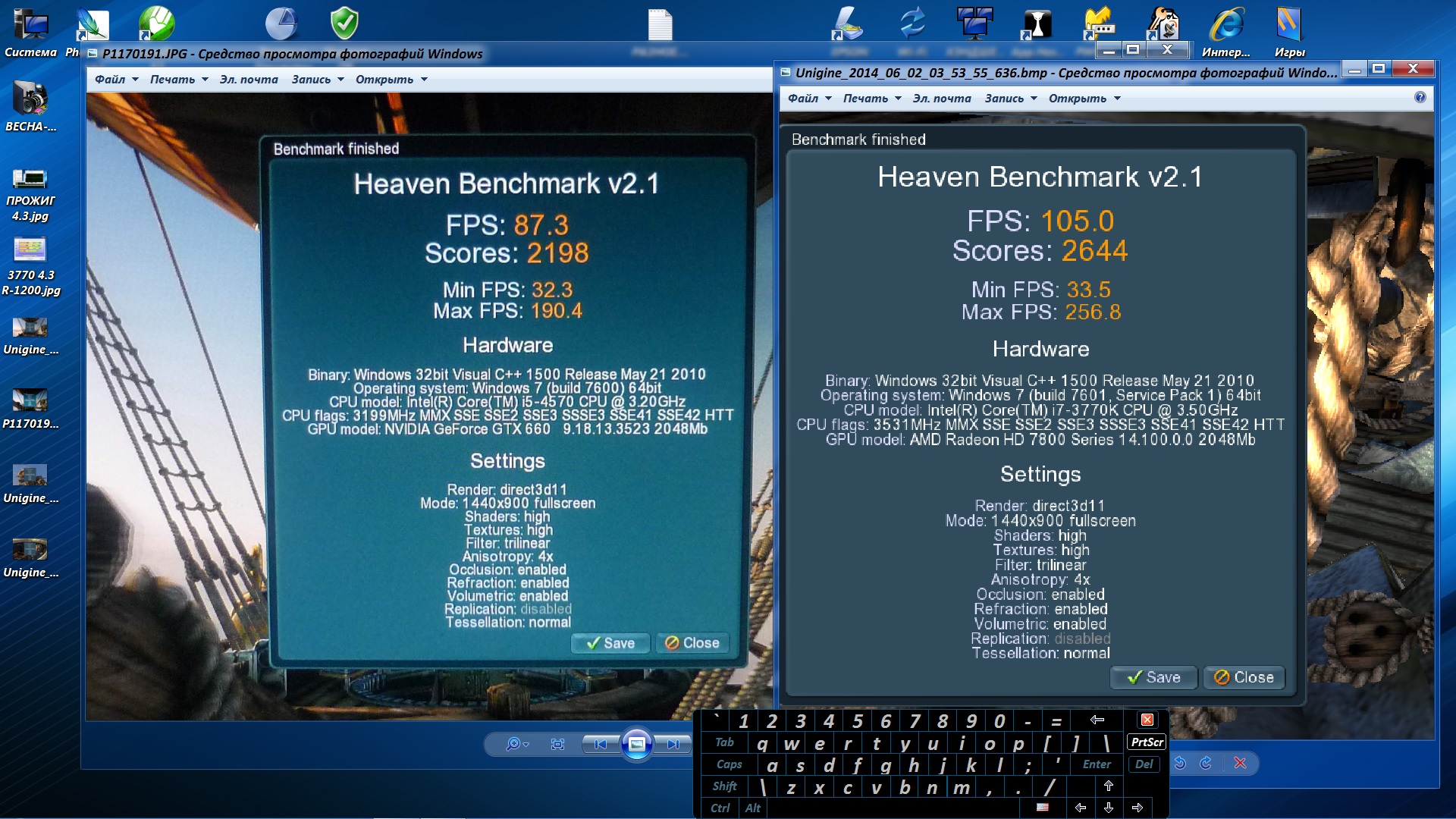Click the Del key on on-screen keyboard
1456x819 pixels.
1144,764
